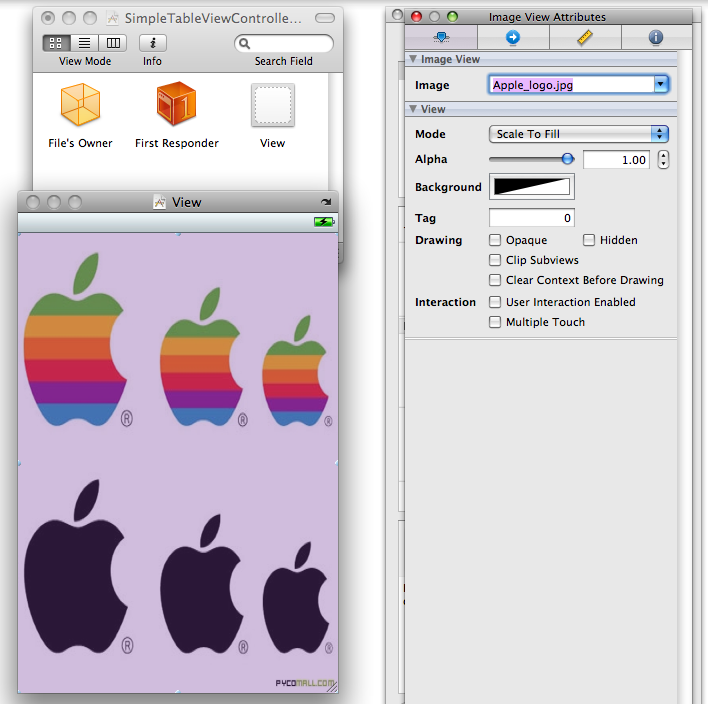708x704 pixels.
Task: Enable User Interaction Enabled checkbox
Action: [x=495, y=302]
